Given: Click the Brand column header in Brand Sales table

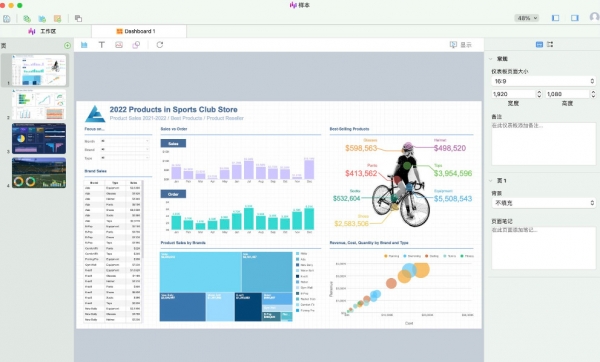Looking at the screenshot, I should click(x=94, y=183).
